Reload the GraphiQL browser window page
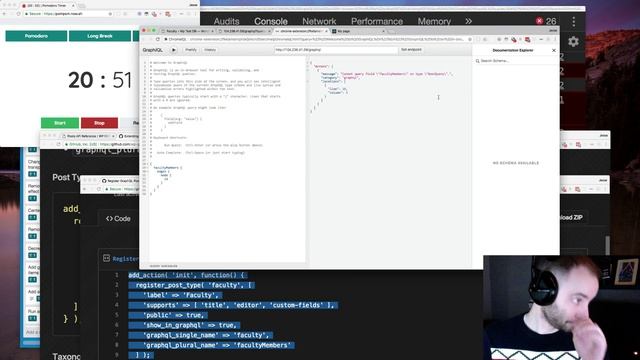The width and height of the screenshot is (640, 360). click(x=158, y=39)
